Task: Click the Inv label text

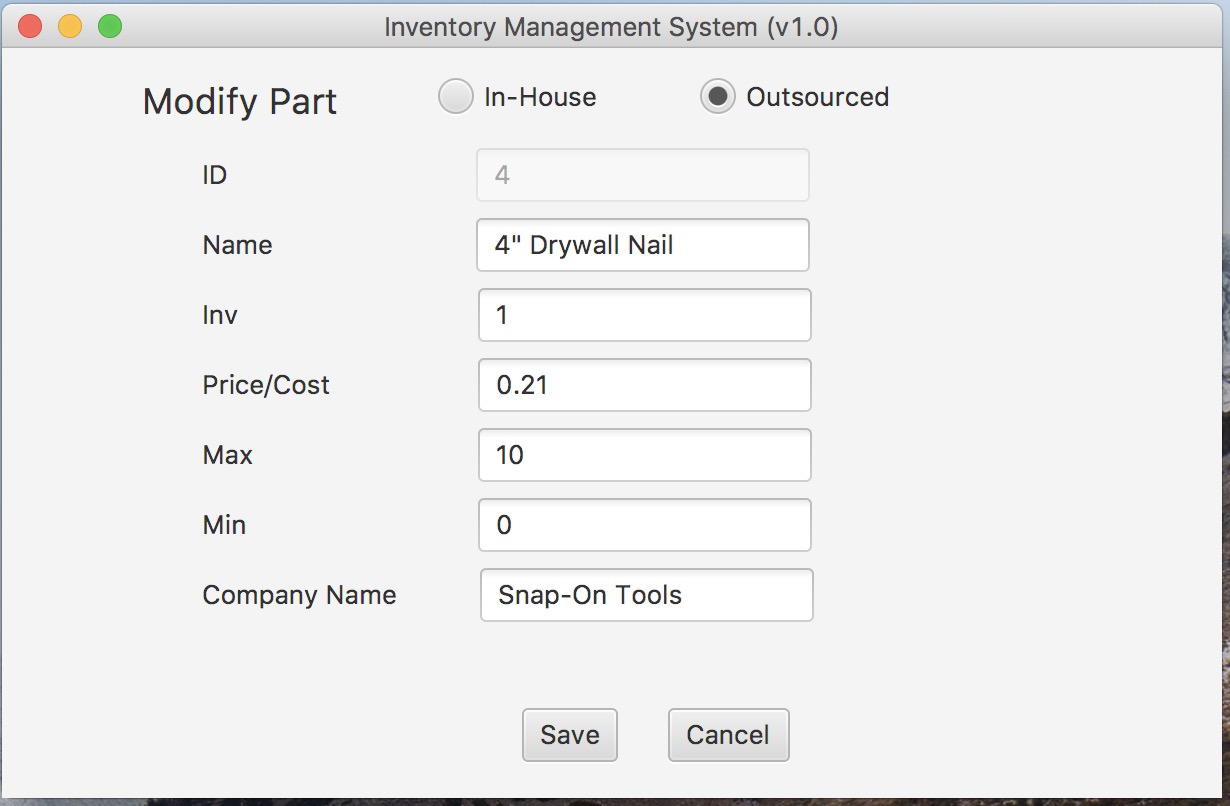Action: (220, 316)
